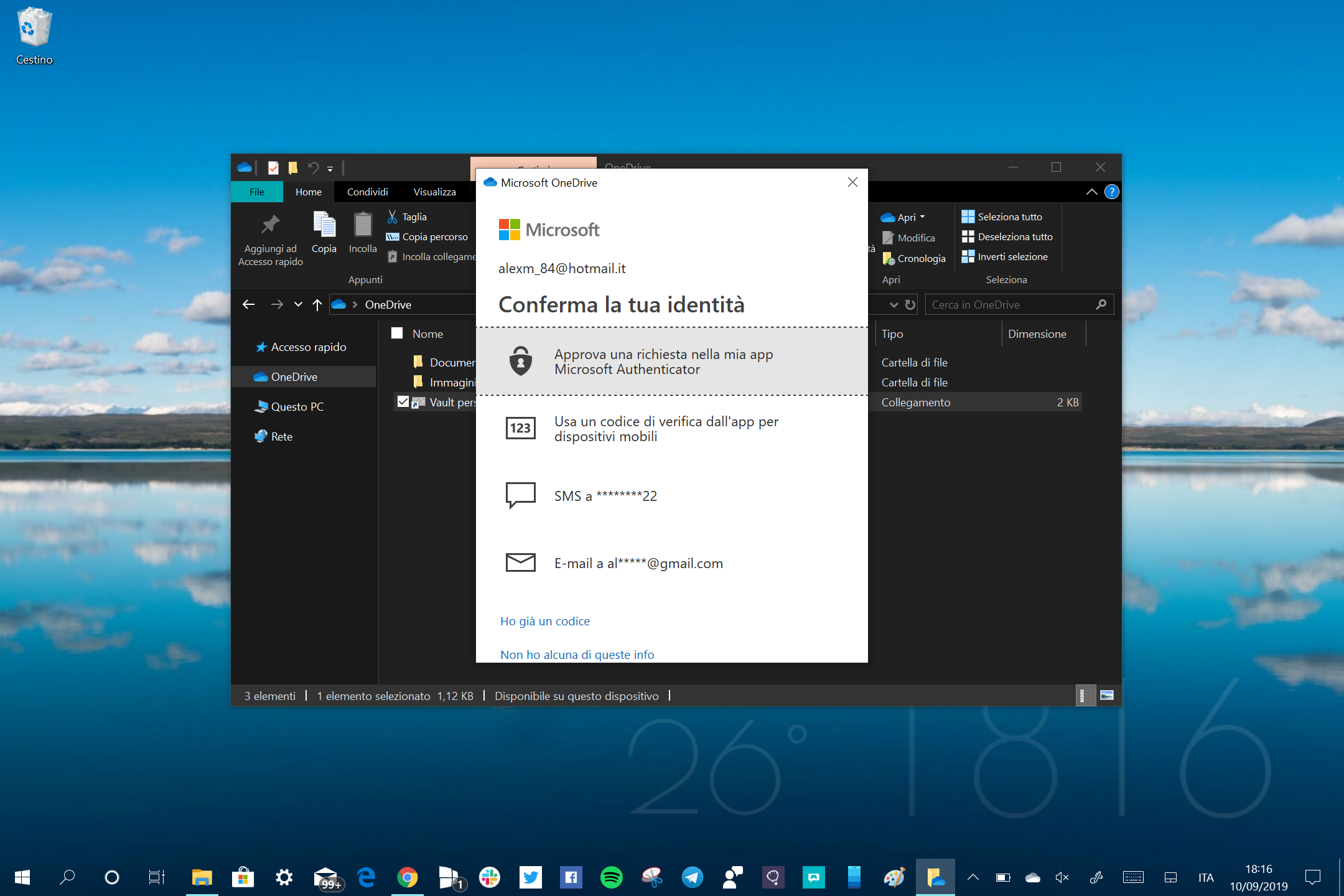1344x896 pixels.
Task: Go forward with the Explorer forward arrow
Action: 277,304
